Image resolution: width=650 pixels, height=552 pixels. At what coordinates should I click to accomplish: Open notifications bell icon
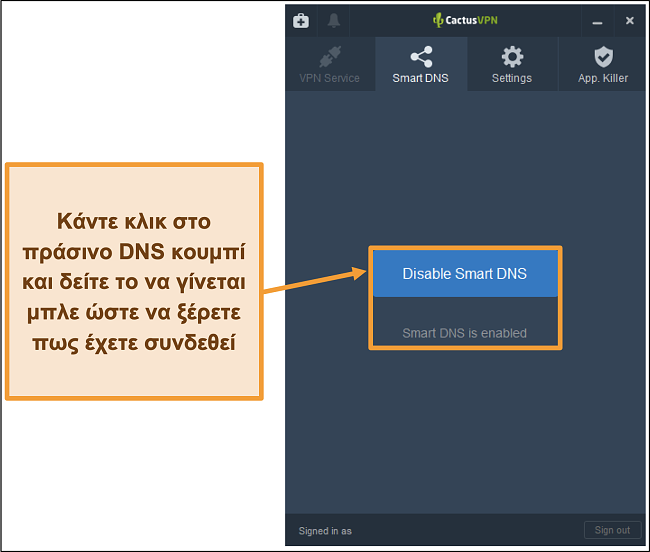[334, 20]
